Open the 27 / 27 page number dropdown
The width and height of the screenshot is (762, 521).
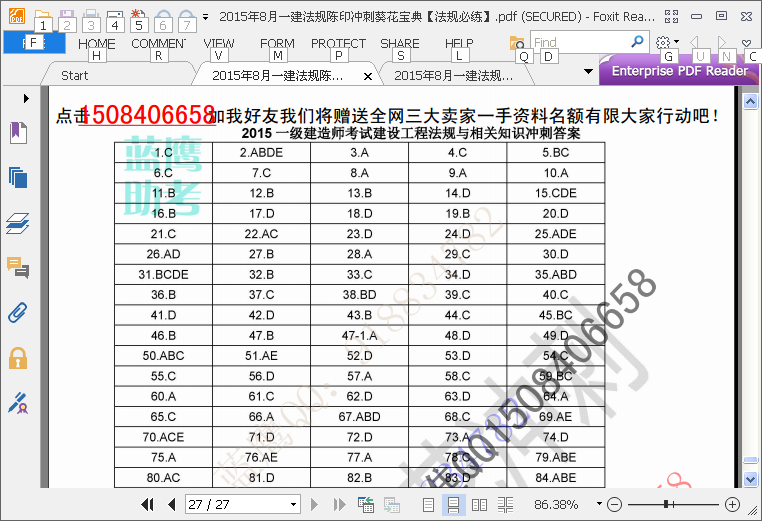pyautogui.click(x=294, y=504)
